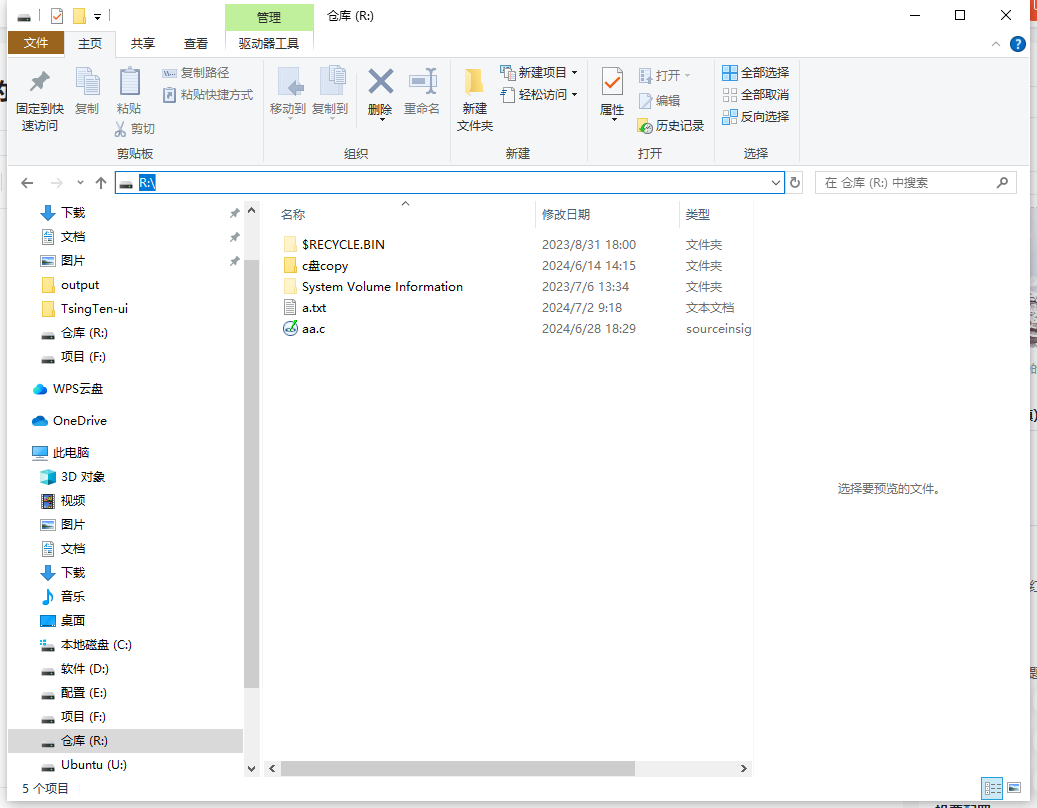Click the navigation pane vertical scrollbar
Image resolution: width=1037 pixels, height=808 pixels.
click(251, 474)
